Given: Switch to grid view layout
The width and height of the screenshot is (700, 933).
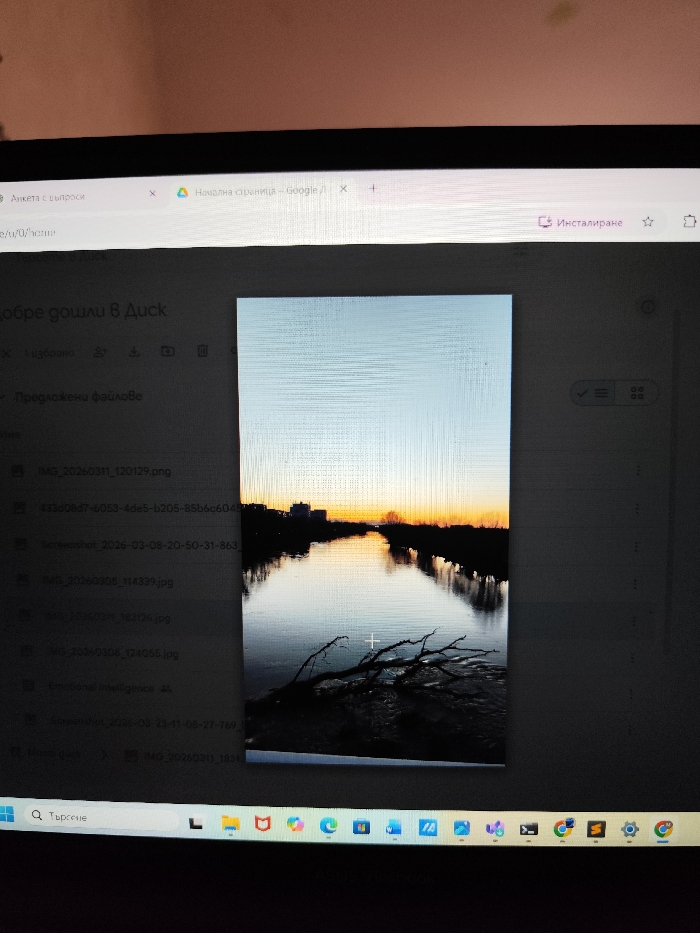Looking at the screenshot, I should pos(636,393).
